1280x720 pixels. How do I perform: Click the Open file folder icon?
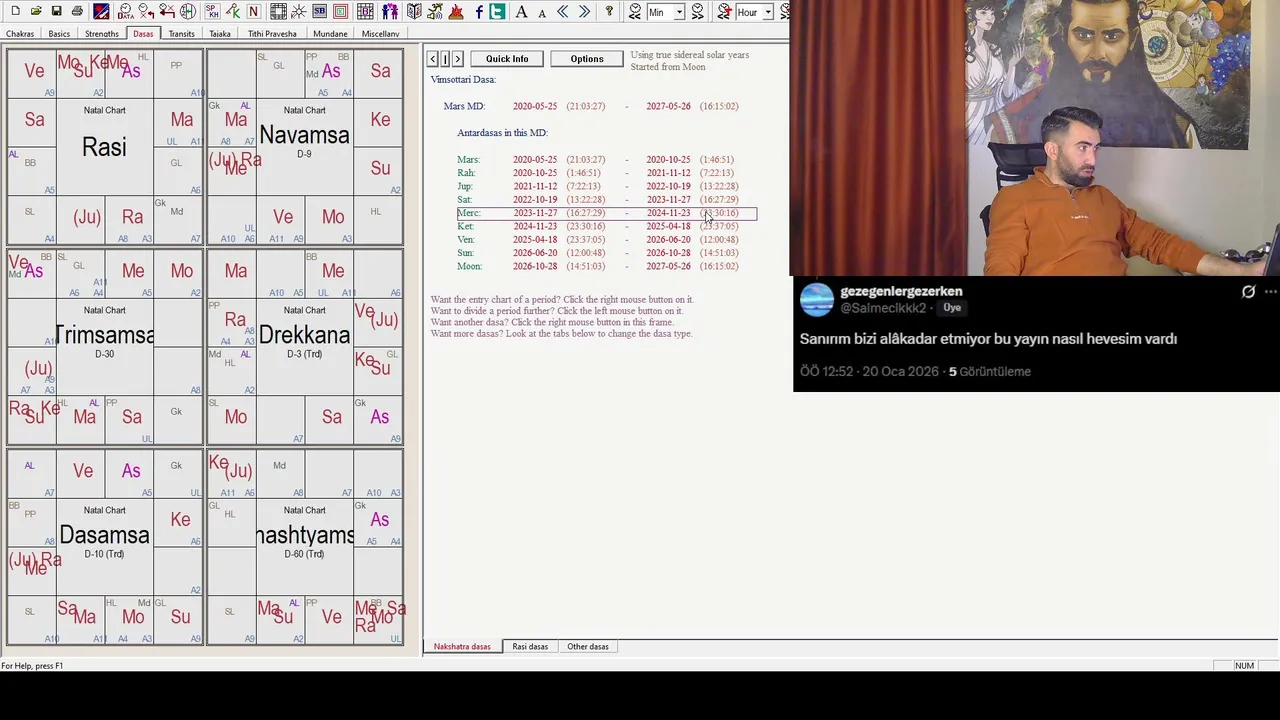click(x=36, y=11)
